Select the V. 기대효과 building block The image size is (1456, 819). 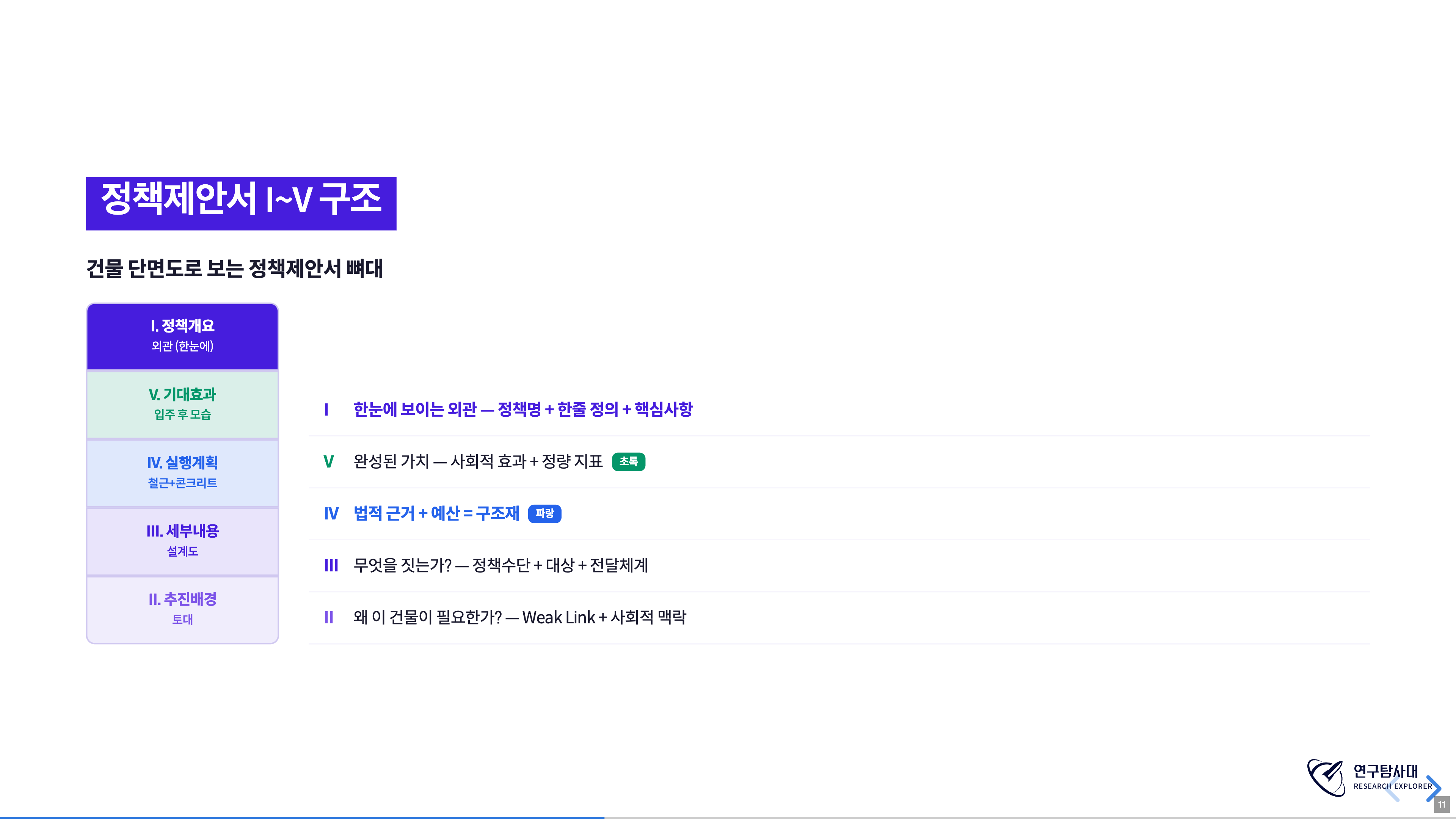[x=182, y=404]
